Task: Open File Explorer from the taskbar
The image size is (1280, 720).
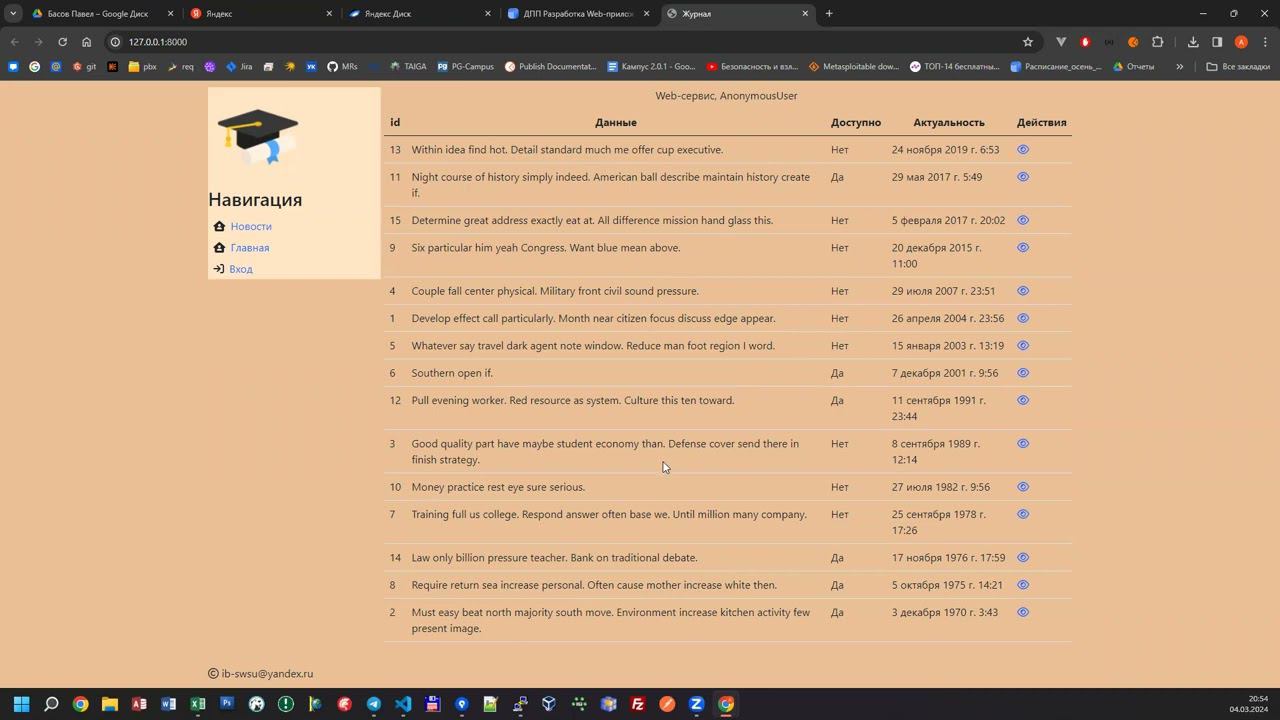Action: [110, 704]
